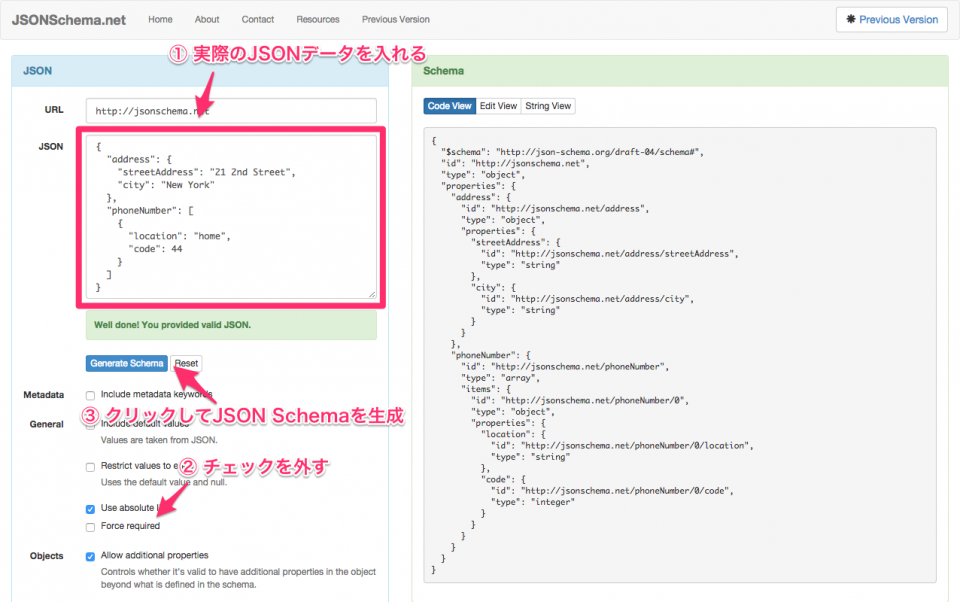This screenshot has width=960, height=602.
Task: Switch to Edit View tab
Action: (498, 106)
